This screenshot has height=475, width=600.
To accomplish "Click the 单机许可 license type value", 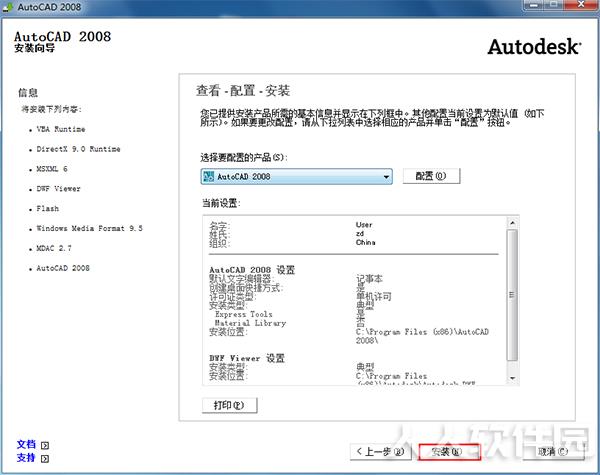I will [x=373, y=296].
